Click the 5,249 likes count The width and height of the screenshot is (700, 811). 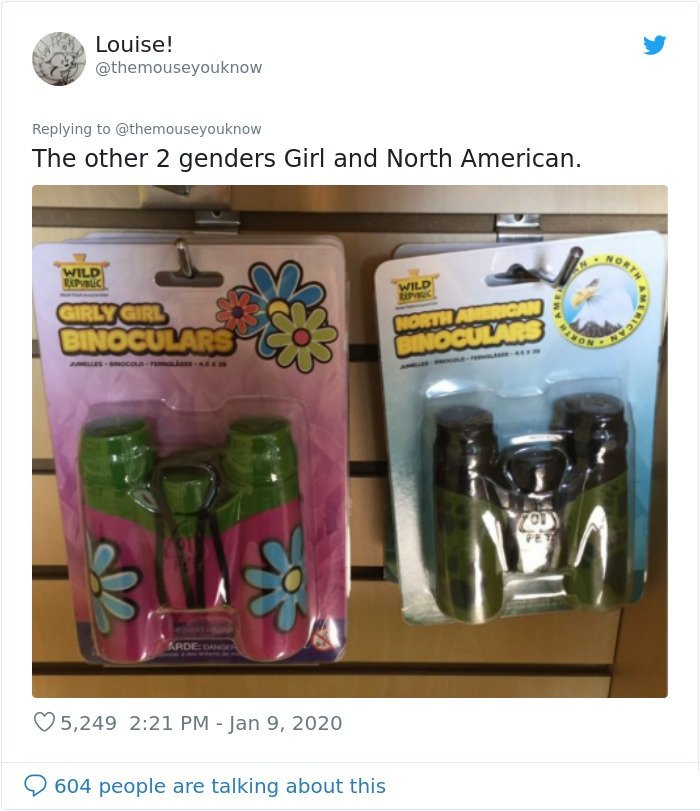pyautogui.click(x=88, y=723)
